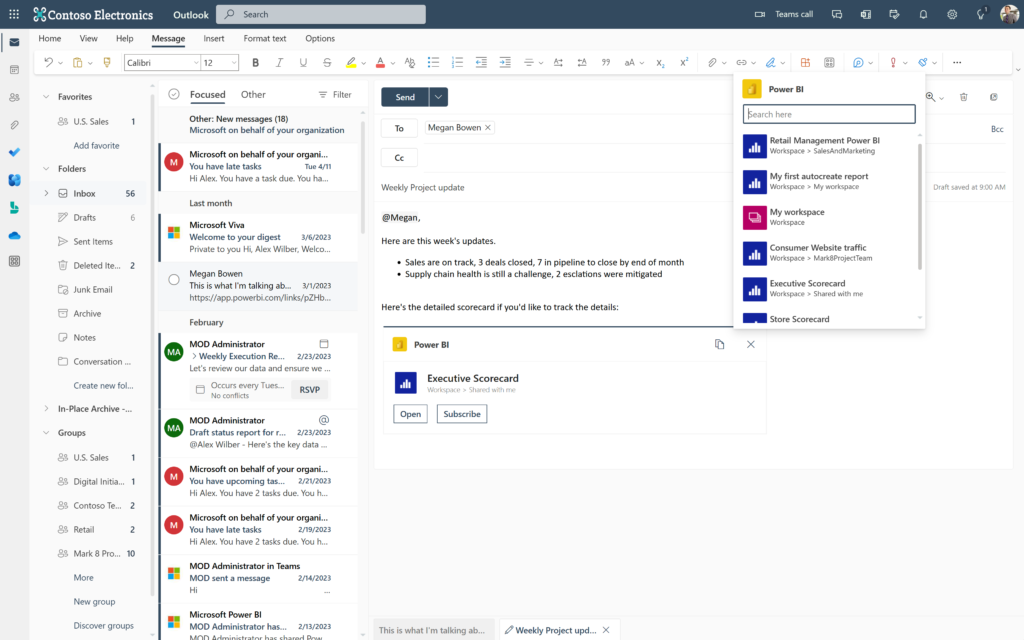Switch to the Format text ribbon tab
The width and height of the screenshot is (1024, 640).
[x=264, y=38]
